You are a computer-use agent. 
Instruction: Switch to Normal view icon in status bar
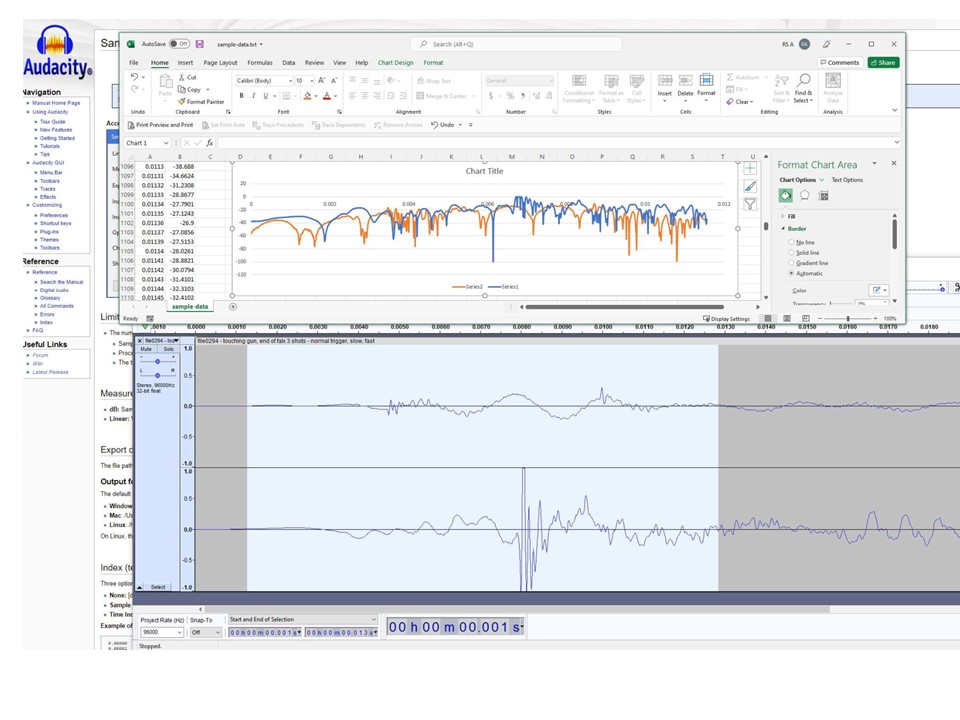(x=768, y=318)
